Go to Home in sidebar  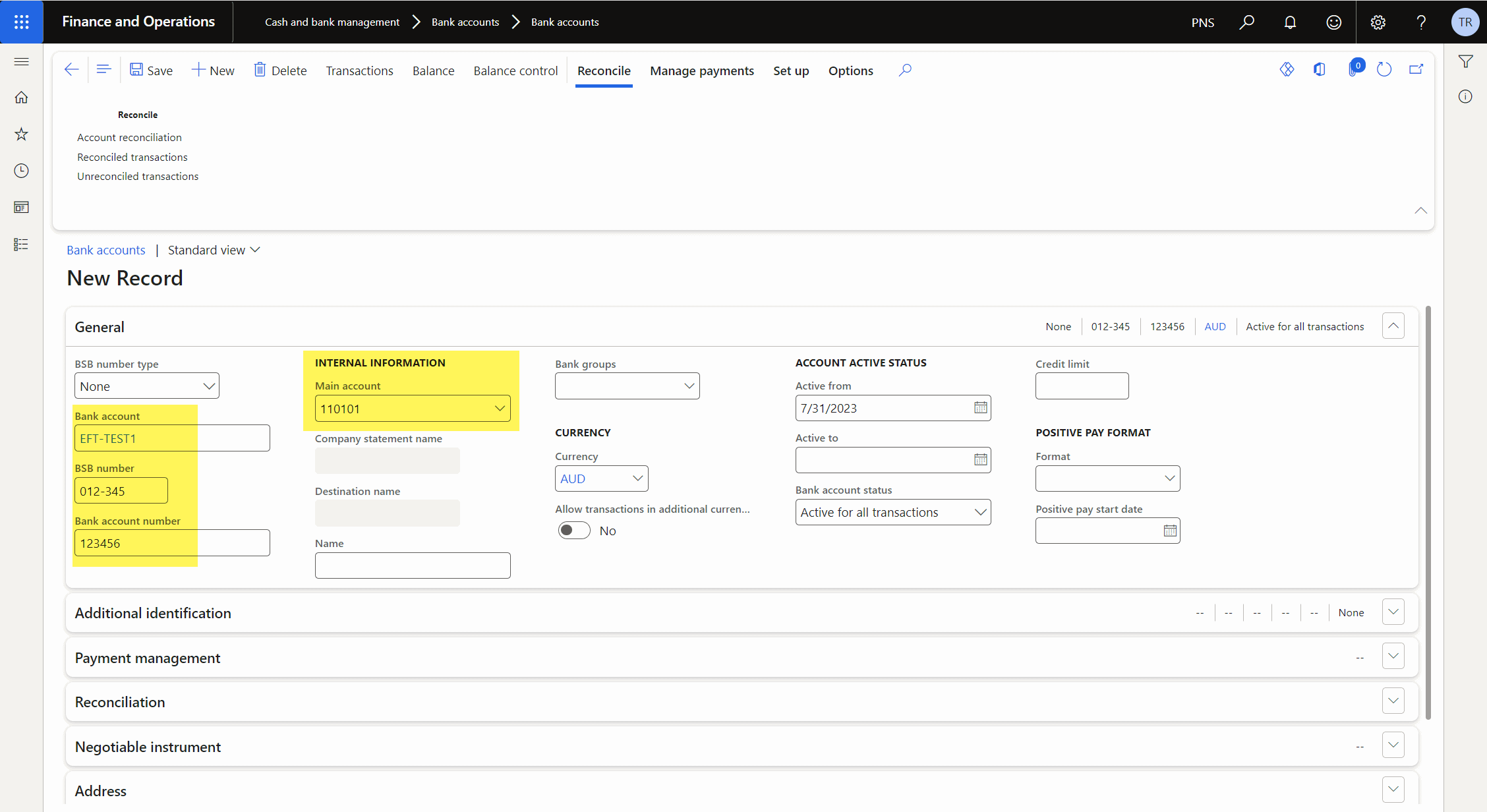[22, 98]
